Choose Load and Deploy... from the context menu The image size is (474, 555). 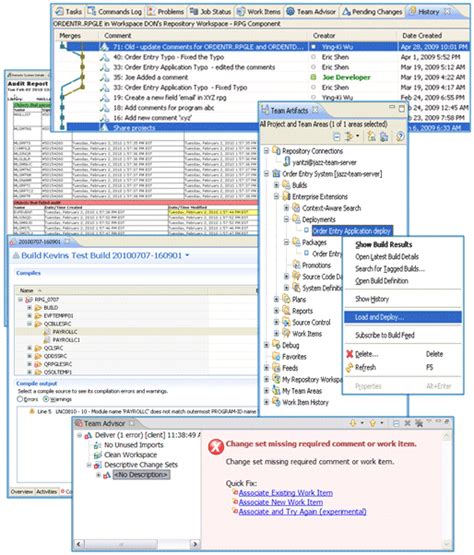point(403,317)
